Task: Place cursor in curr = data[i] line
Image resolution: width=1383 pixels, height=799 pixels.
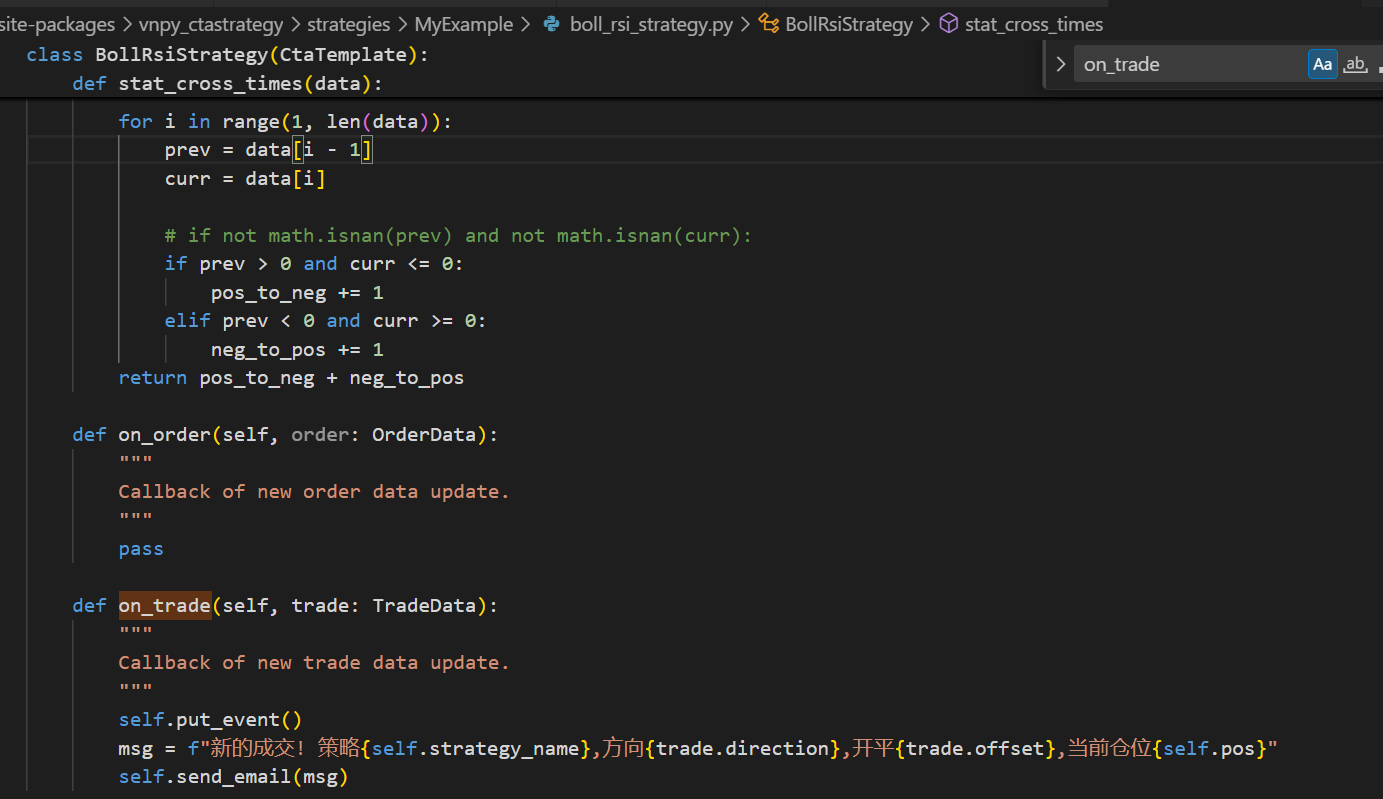Action: click(245, 179)
